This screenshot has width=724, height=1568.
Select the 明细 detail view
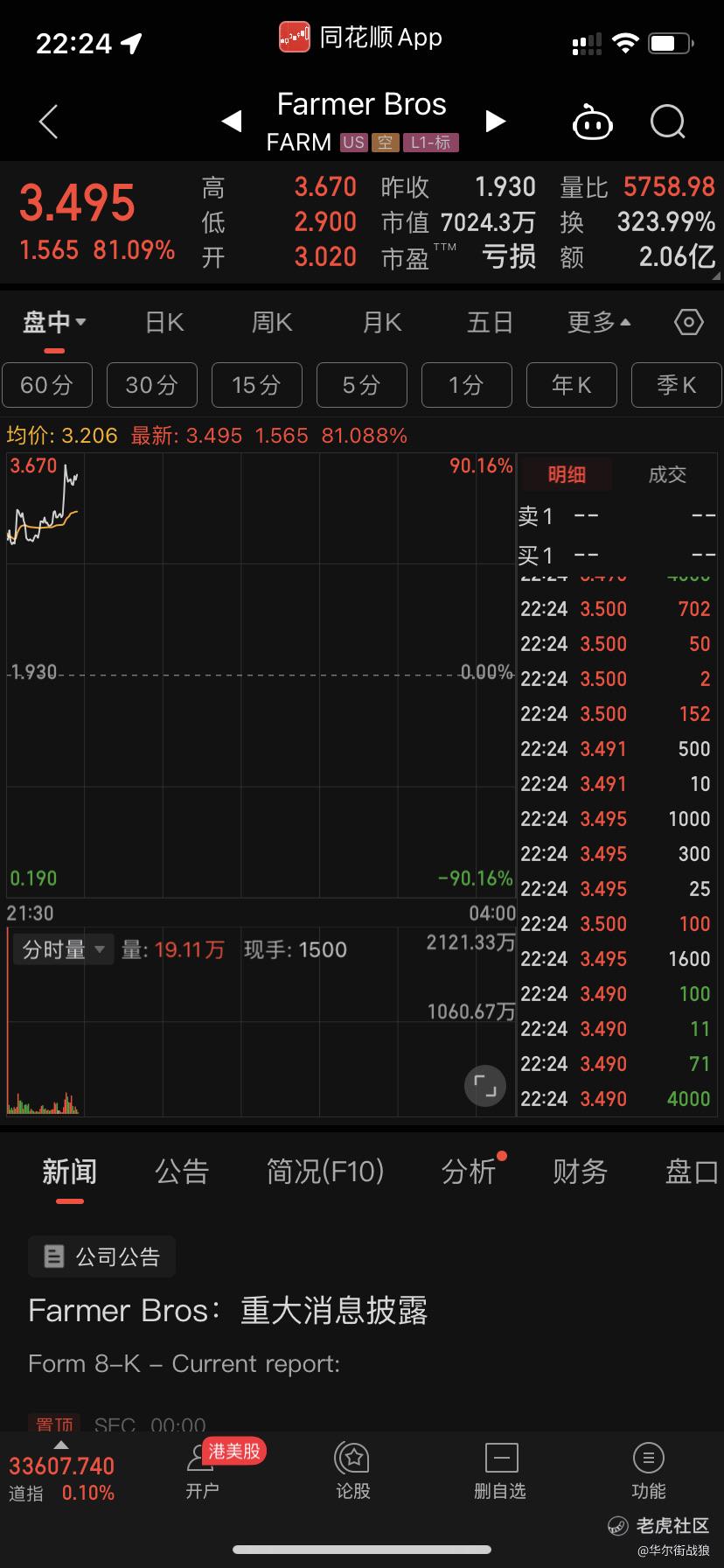click(x=567, y=475)
